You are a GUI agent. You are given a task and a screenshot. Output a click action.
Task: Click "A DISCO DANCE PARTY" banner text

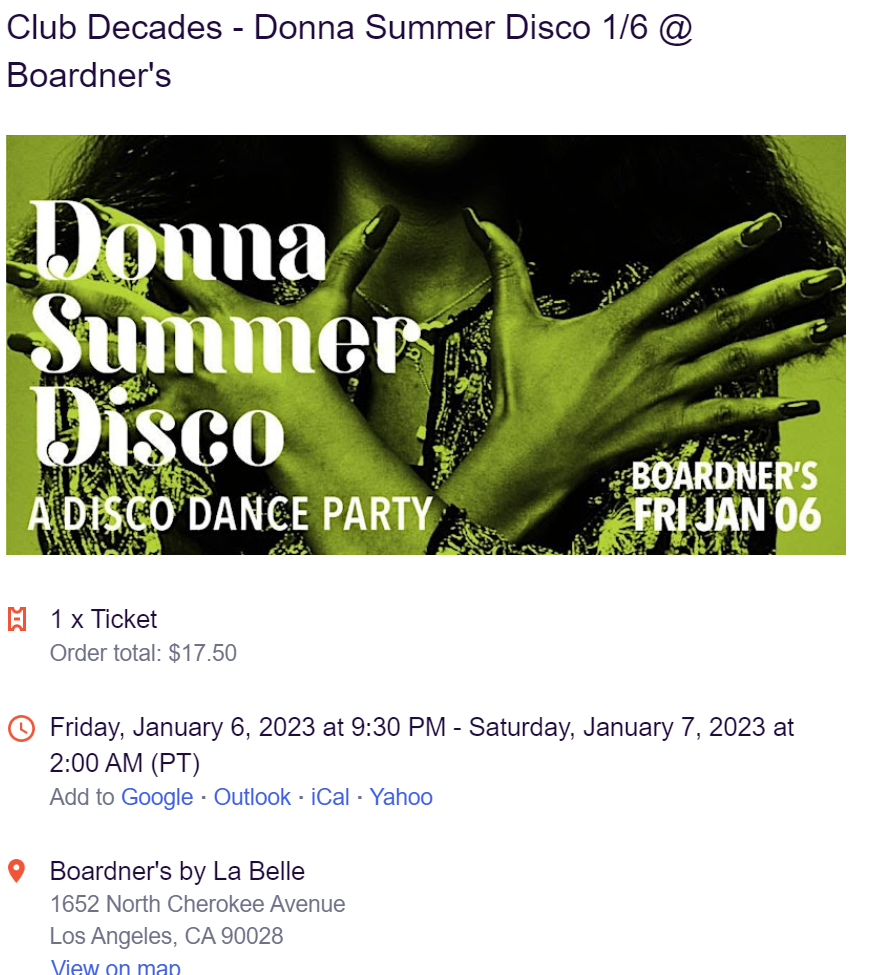pos(229,513)
